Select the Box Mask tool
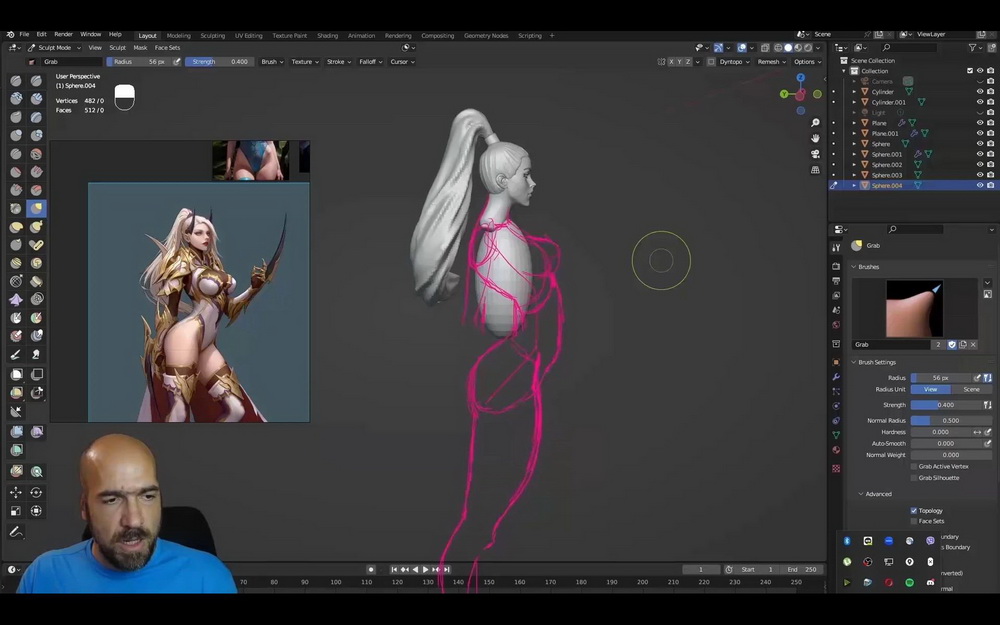Viewport: 1000px width, 625px height. click(16, 374)
